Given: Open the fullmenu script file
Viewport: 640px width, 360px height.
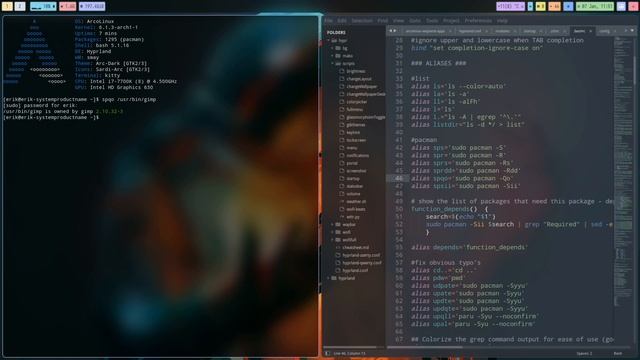Looking at the screenshot, I should (x=355, y=109).
